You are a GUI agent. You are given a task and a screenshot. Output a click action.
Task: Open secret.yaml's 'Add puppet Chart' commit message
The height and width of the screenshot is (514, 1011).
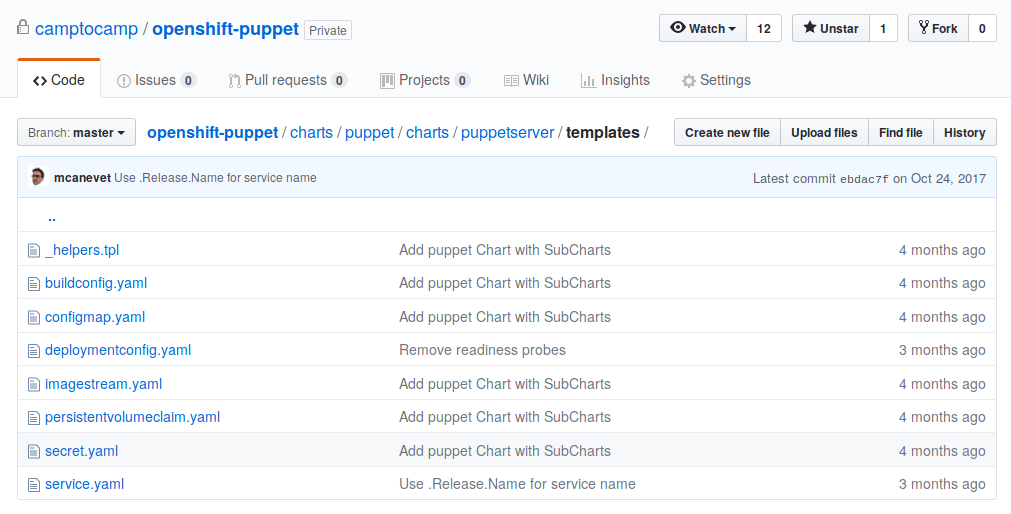click(x=505, y=451)
